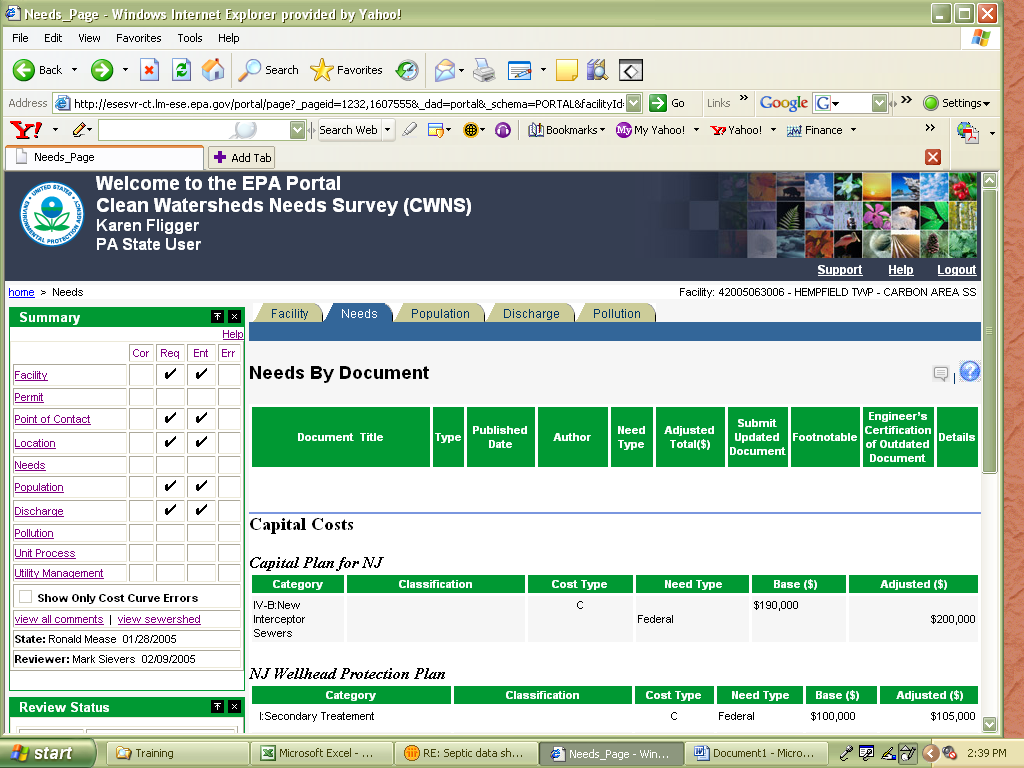Open the Forward button history dropdown
This screenshot has height=768, width=1024.
coord(125,70)
